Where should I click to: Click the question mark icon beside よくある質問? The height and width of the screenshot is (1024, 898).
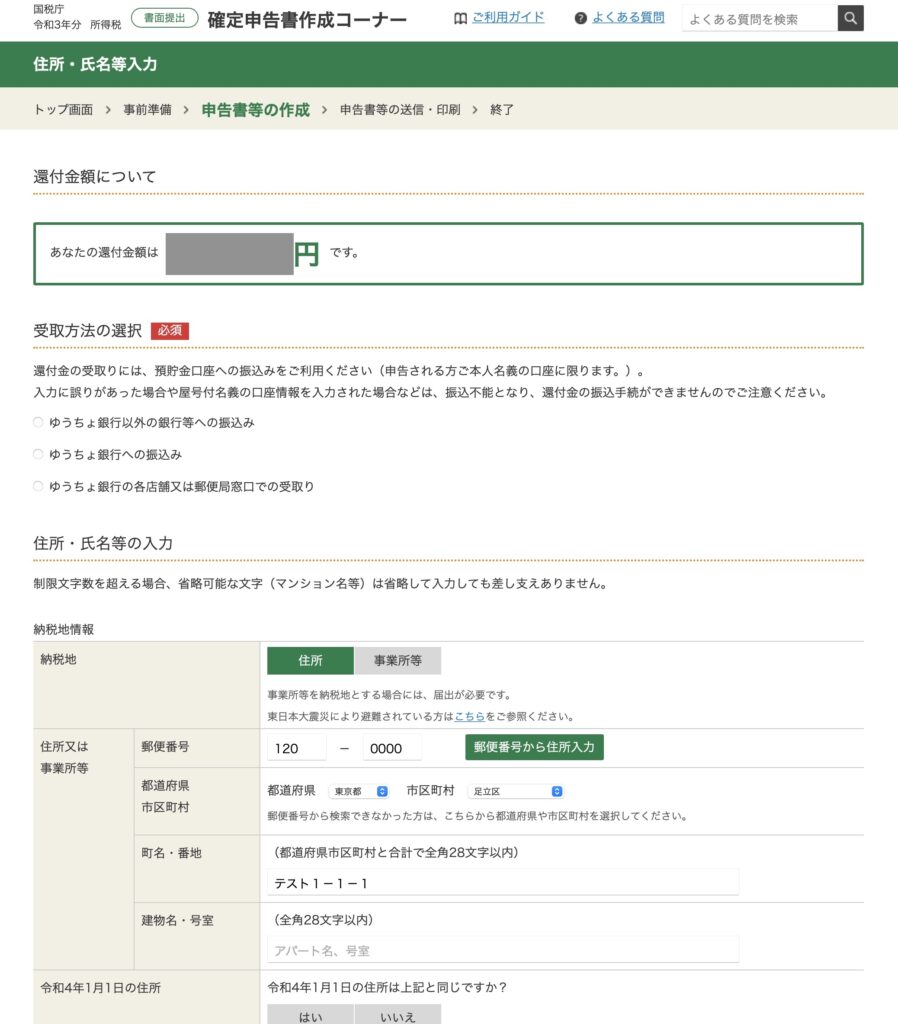click(581, 18)
